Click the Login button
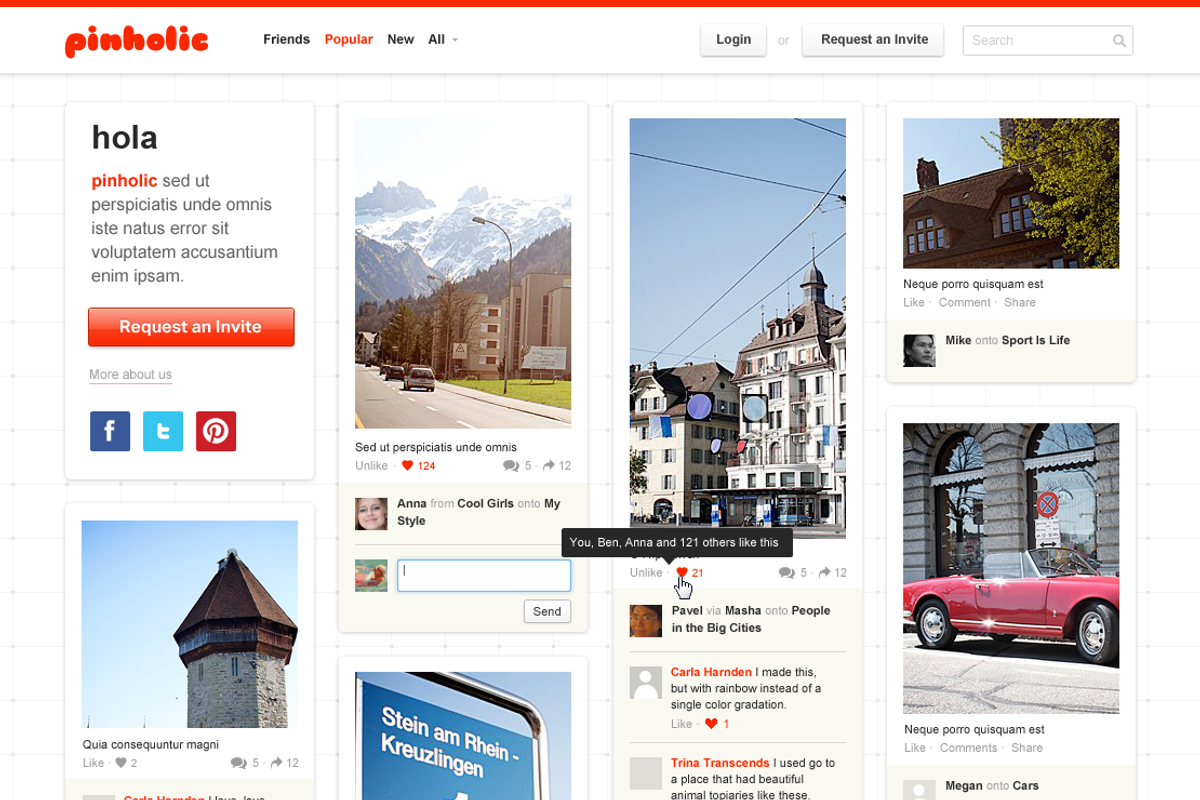This screenshot has height=800, width=1200. pyautogui.click(x=733, y=40)
